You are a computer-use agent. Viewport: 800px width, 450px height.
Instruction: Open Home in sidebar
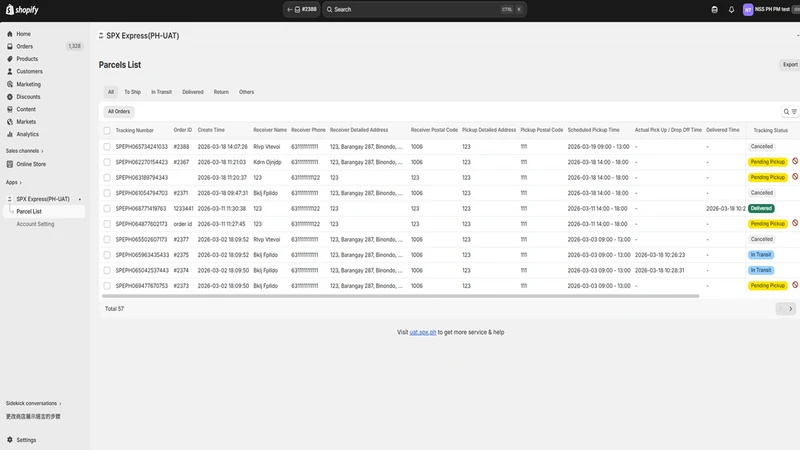tap(23, 34)
